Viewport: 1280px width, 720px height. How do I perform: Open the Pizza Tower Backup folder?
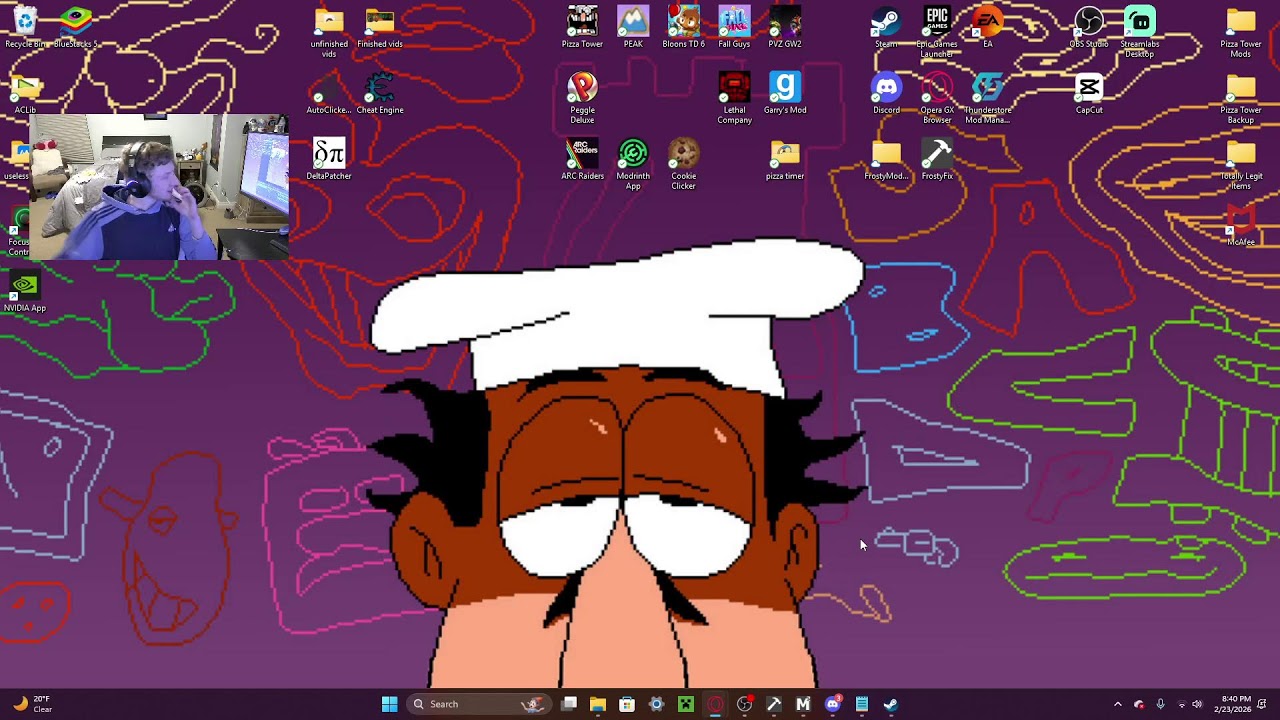tap(1241, 98)
